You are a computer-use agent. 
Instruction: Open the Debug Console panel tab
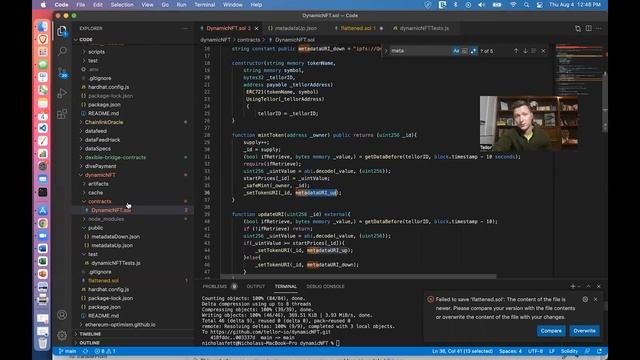tap(325, 287)
